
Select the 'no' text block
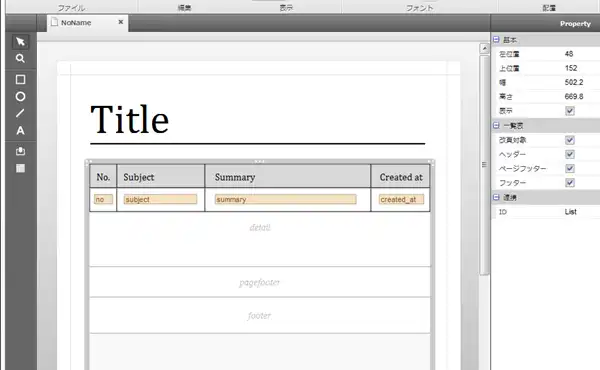(103, 199)
